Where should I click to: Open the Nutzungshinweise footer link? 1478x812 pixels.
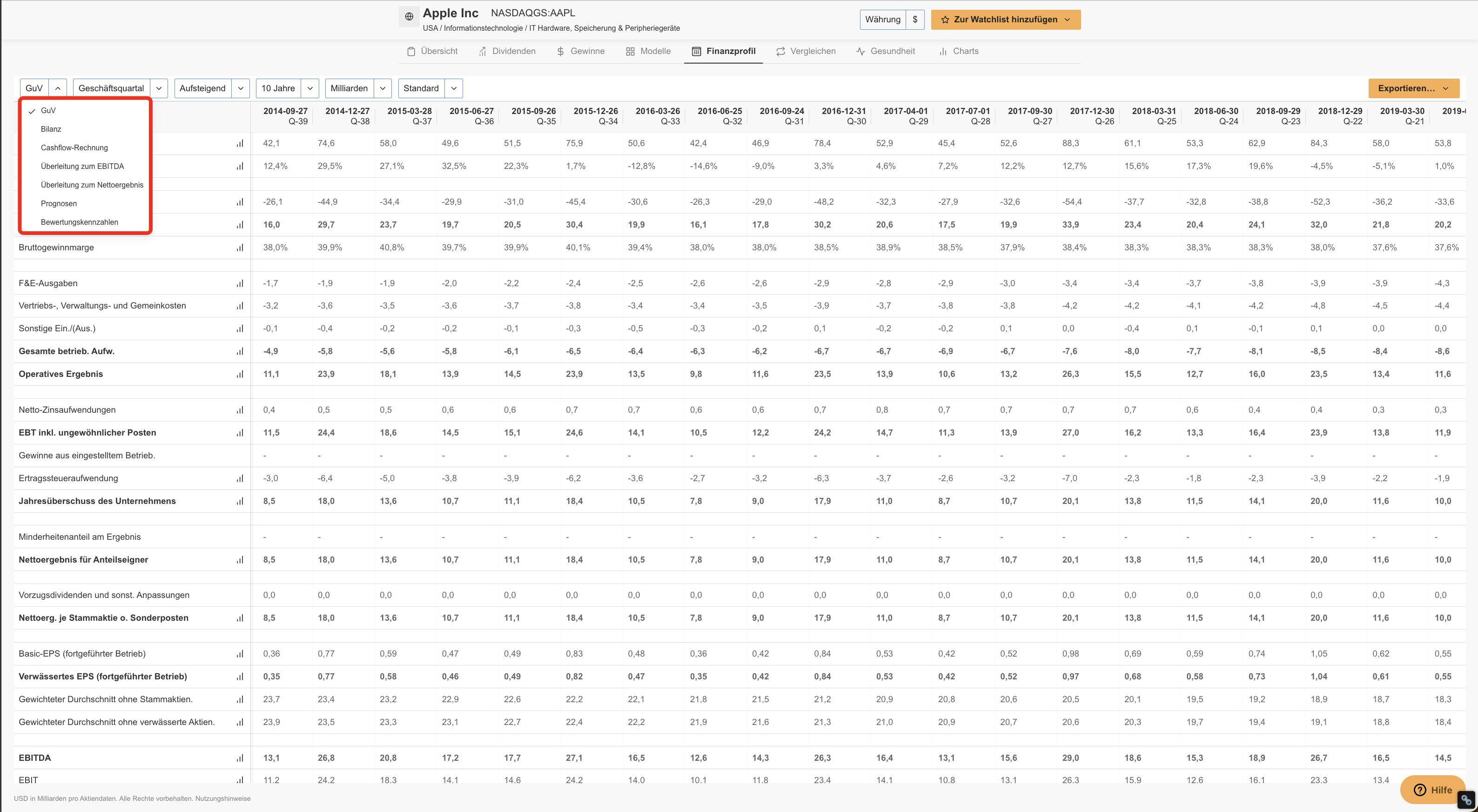click(x=222, y=799)
